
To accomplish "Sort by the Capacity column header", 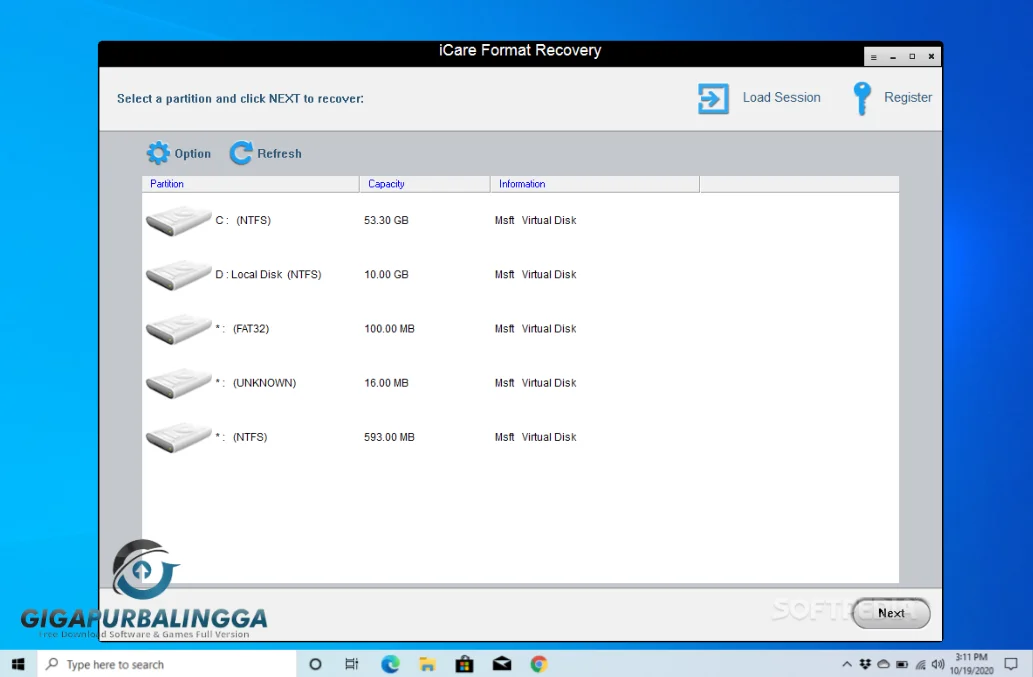I will (387, 184).
